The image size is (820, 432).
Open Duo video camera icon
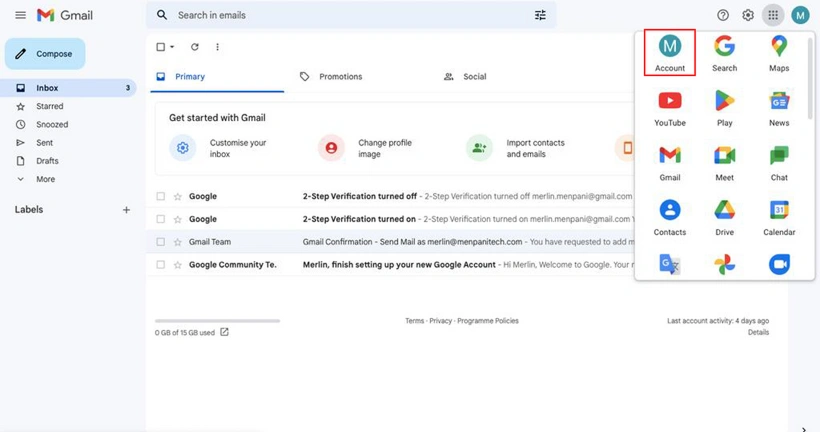click(779, 264)
